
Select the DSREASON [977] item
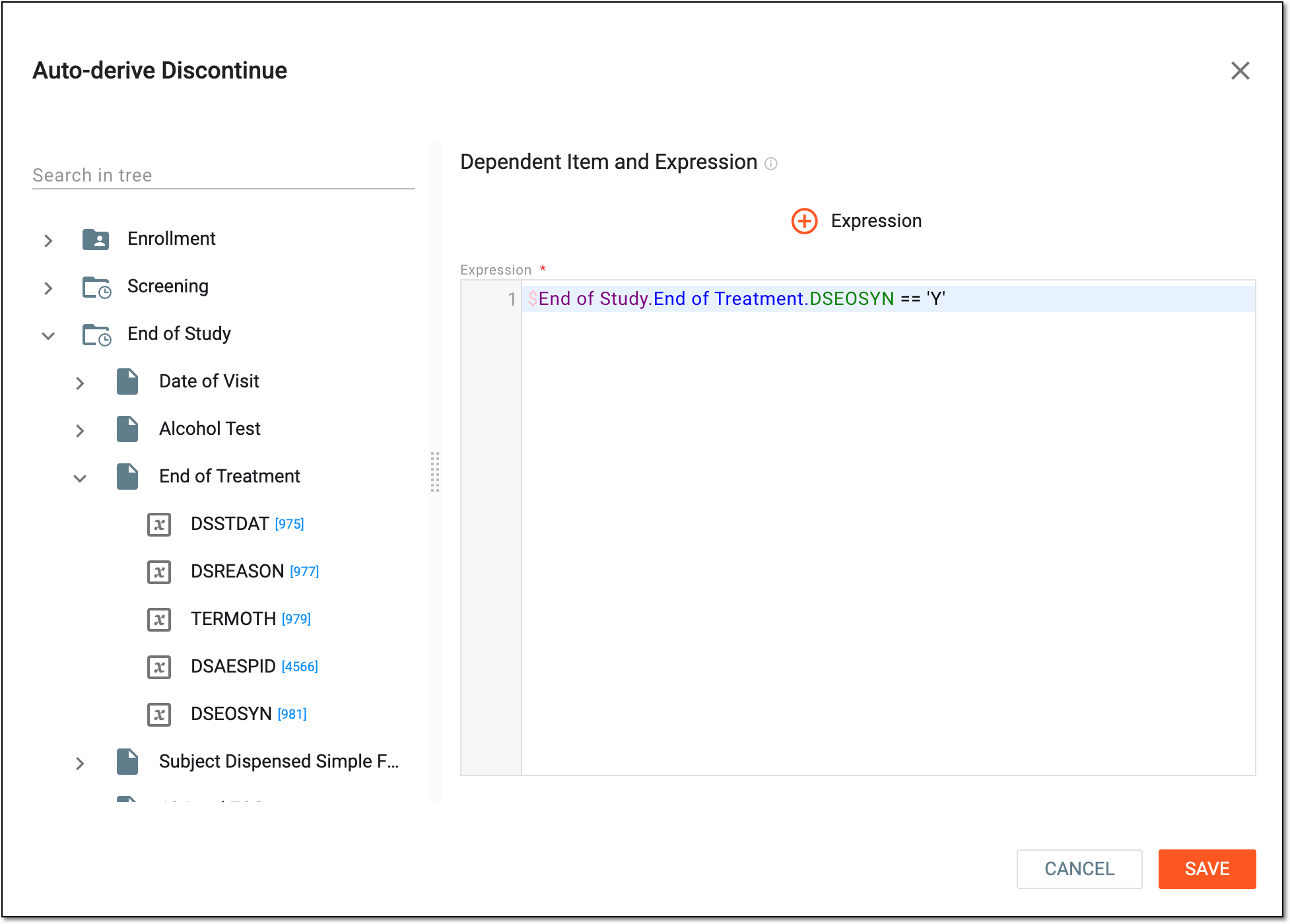click(255, 572)
